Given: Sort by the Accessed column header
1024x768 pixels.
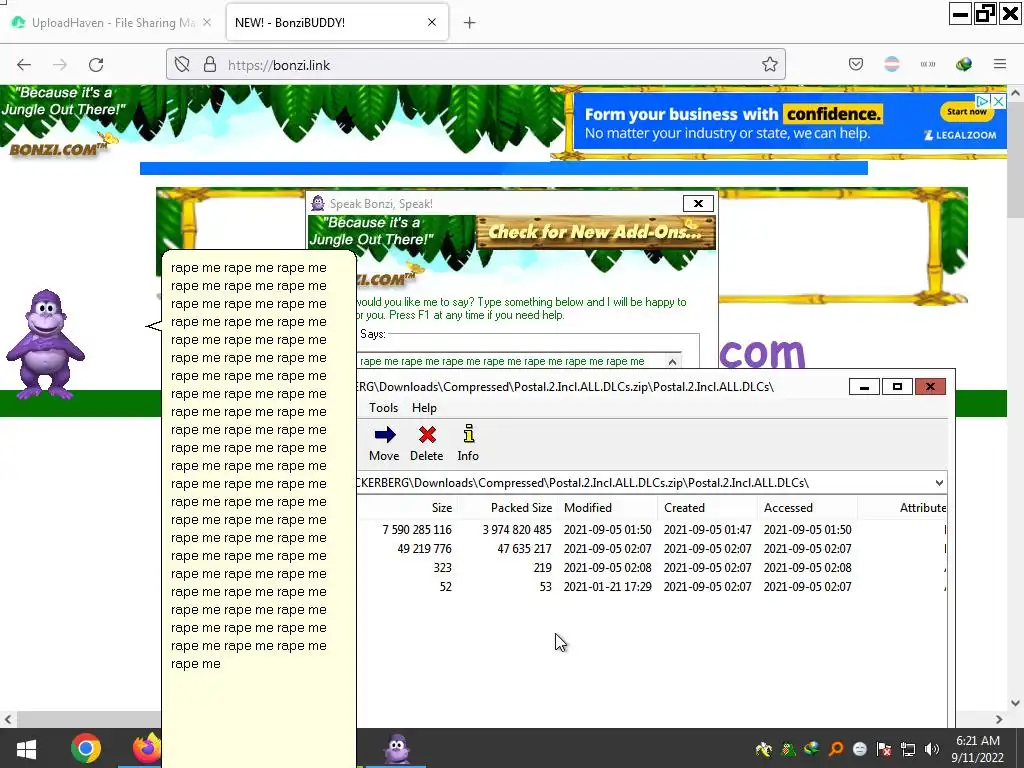Looking at the screenshot, I should (807, 507).
